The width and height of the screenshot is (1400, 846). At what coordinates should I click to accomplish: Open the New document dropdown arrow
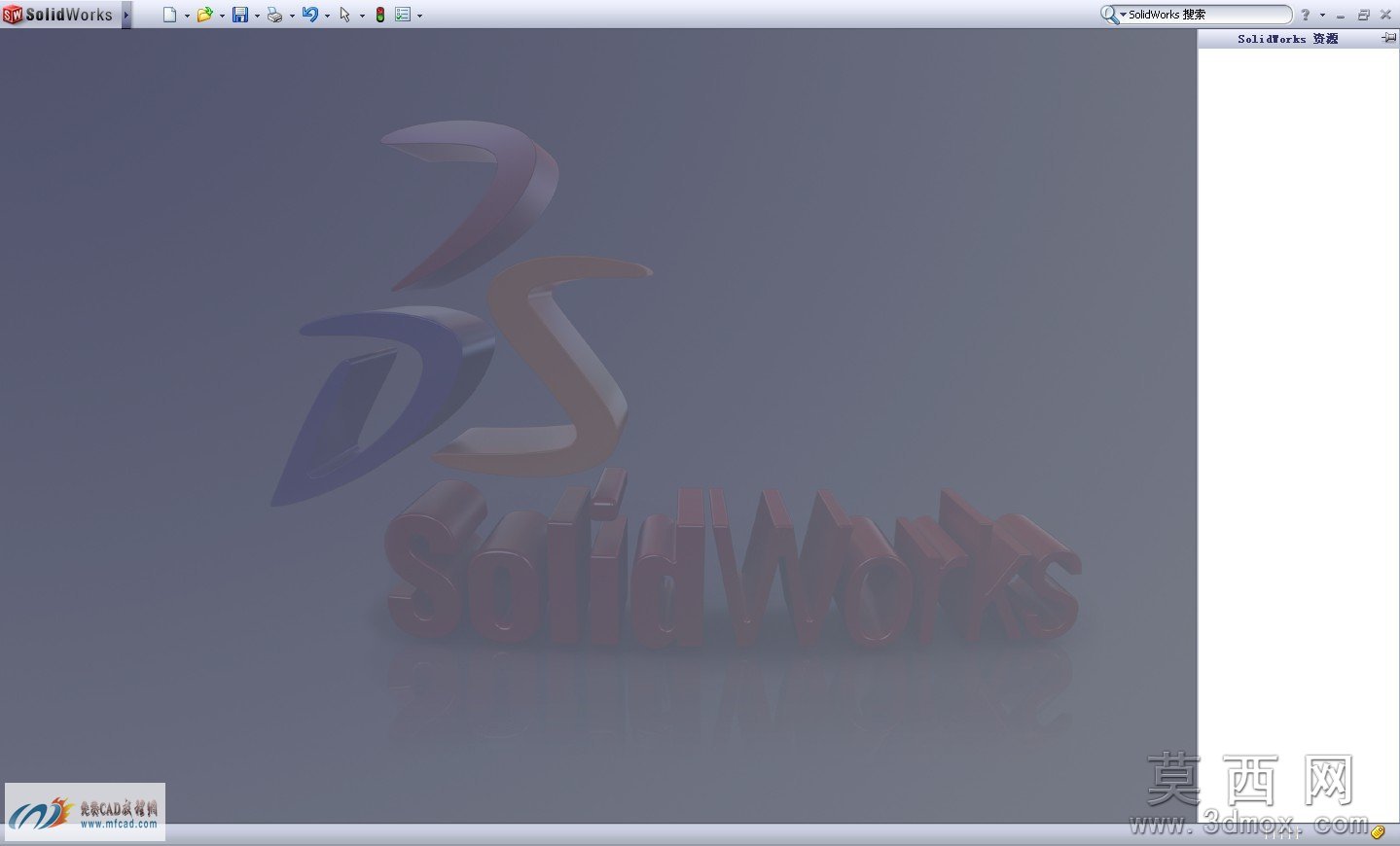187,16
